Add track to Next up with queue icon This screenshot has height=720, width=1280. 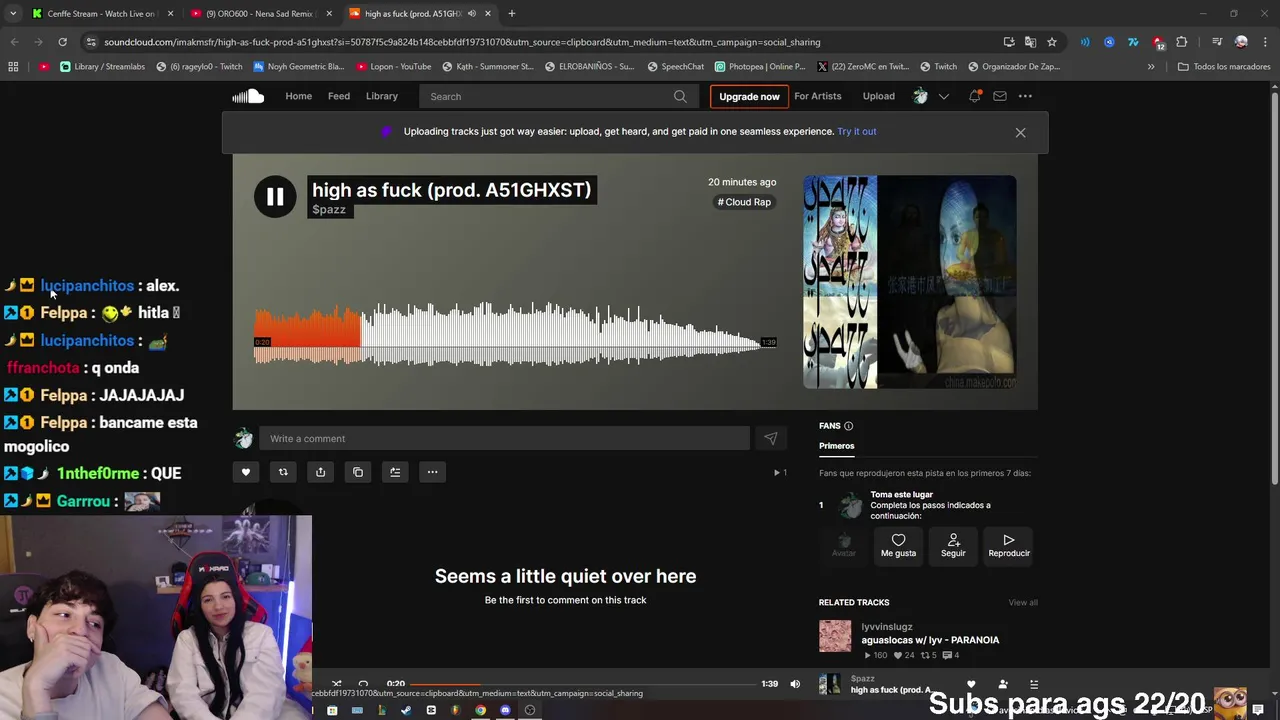pyautogui.click(x=395, y=472)
